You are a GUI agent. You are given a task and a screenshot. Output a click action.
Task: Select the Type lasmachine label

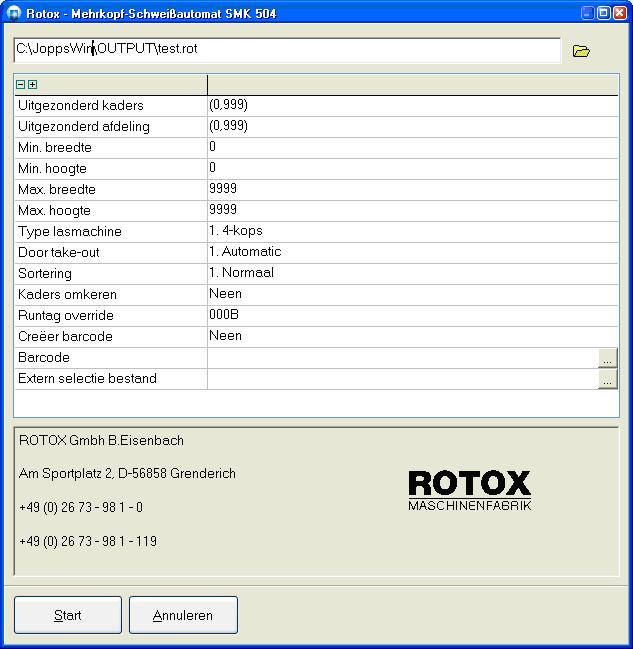70,232
